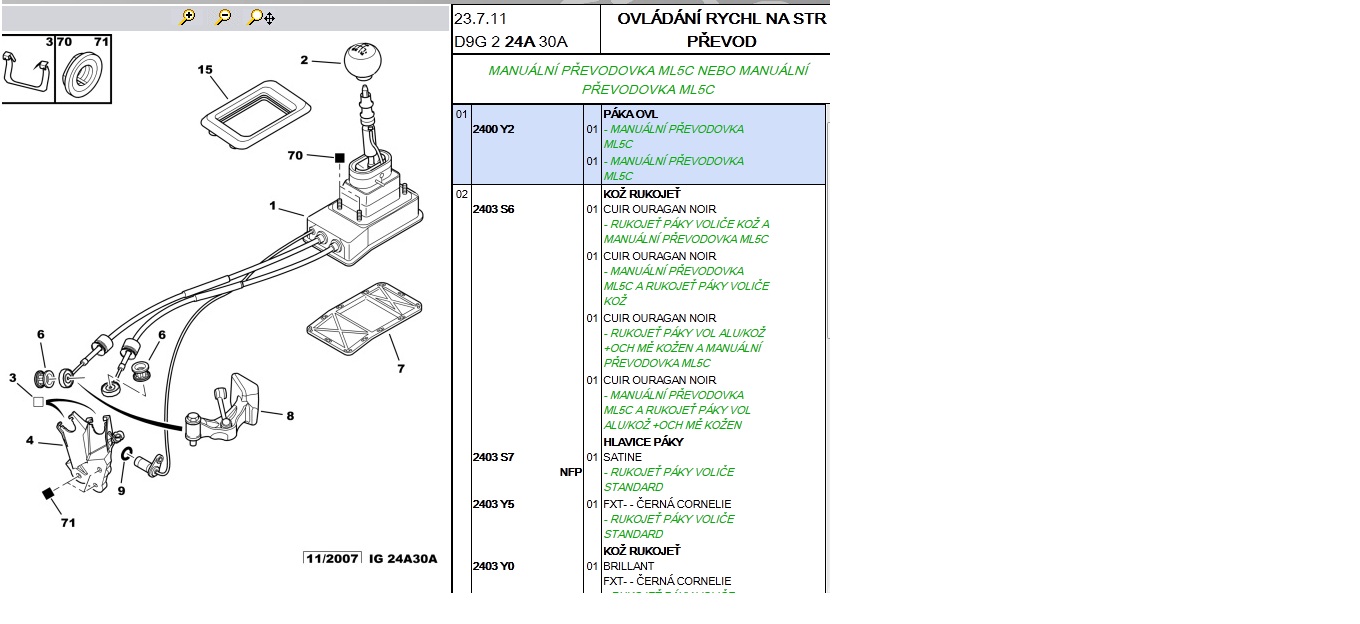The height and width of the screenshot is (624, 1360).
Task: Select part number 2400 Y2 row
Action: coord(493,129)
